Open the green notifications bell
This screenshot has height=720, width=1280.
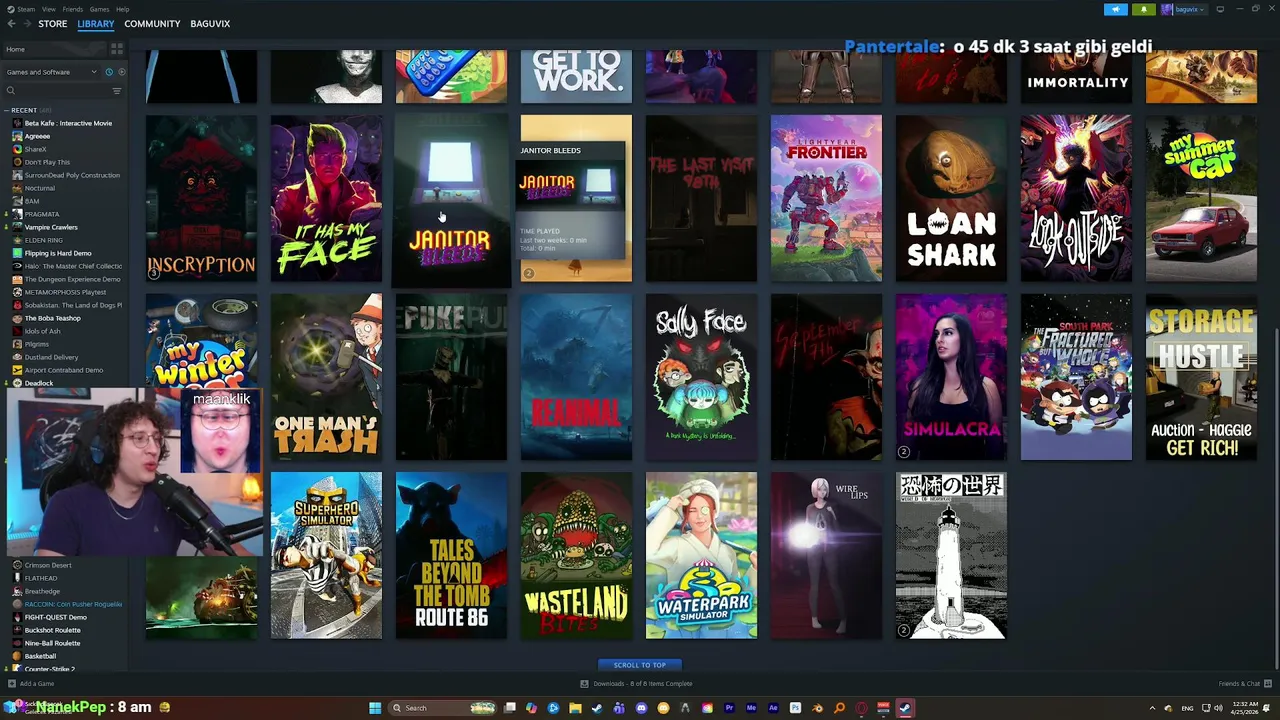[1144, 9]
